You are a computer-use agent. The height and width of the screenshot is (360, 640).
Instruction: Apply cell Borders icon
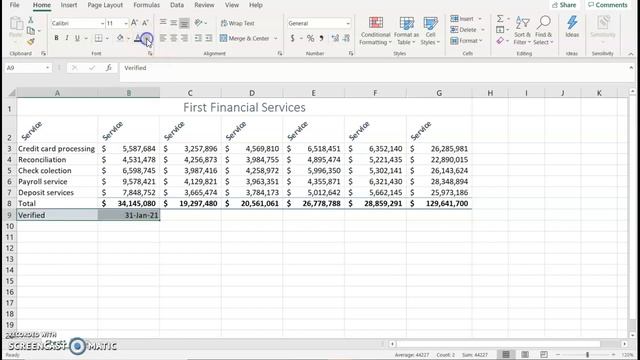(98, 38)
